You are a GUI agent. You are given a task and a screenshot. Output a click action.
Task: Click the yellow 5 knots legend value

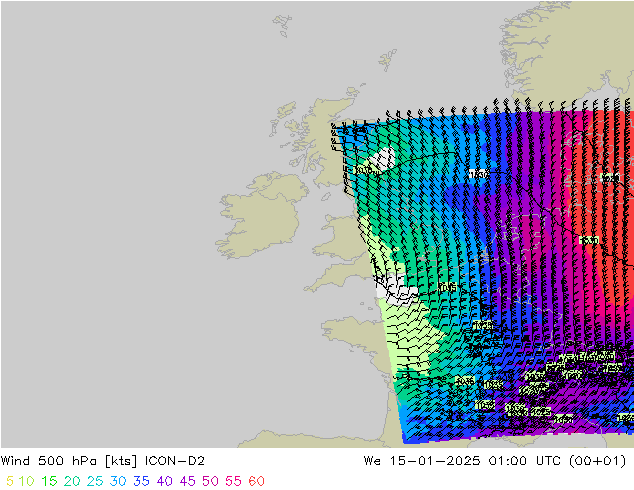click(x=10, y=481)
